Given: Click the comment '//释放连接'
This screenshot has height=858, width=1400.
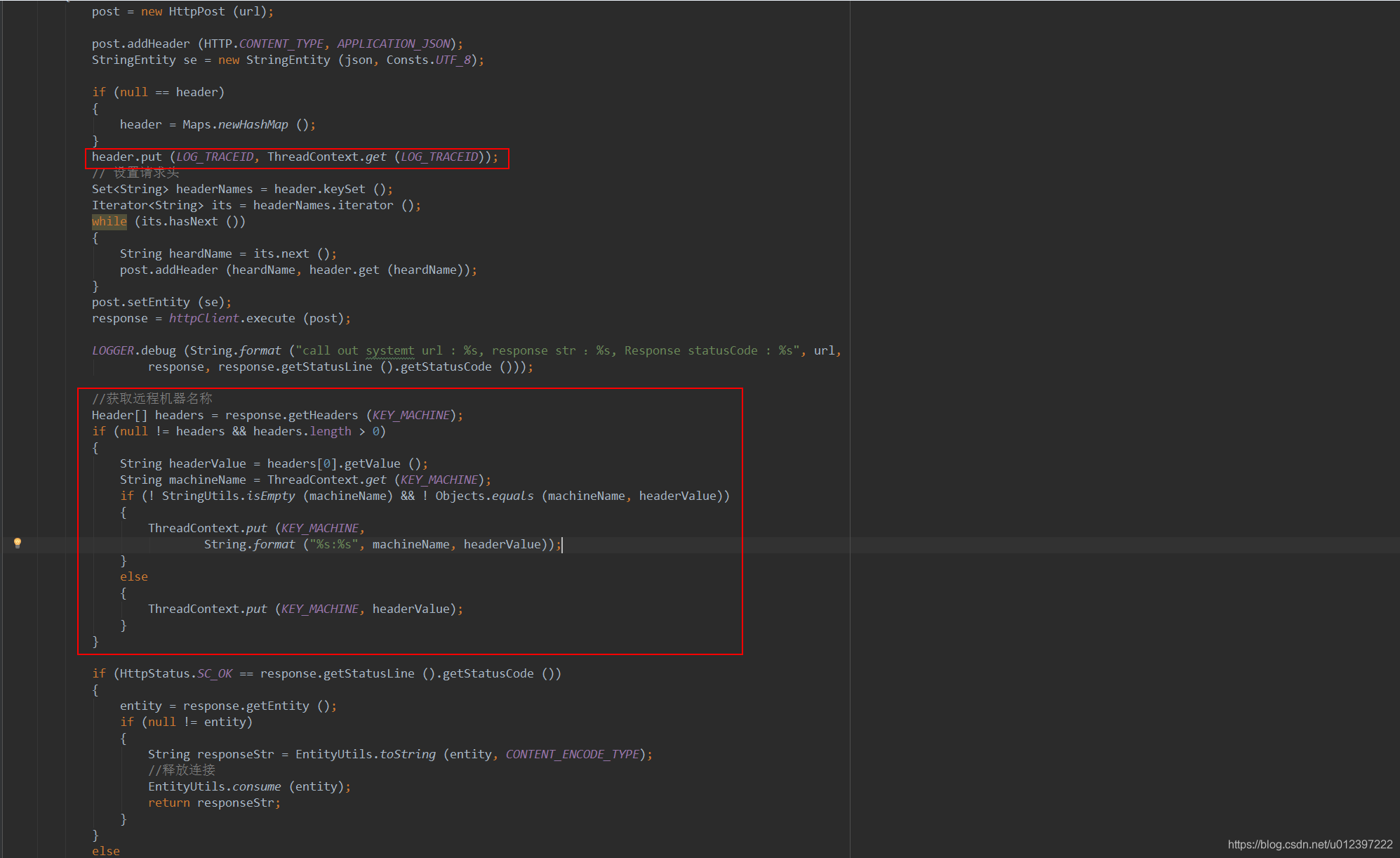Looking at the screenshot, I should [x=182, y=770].
